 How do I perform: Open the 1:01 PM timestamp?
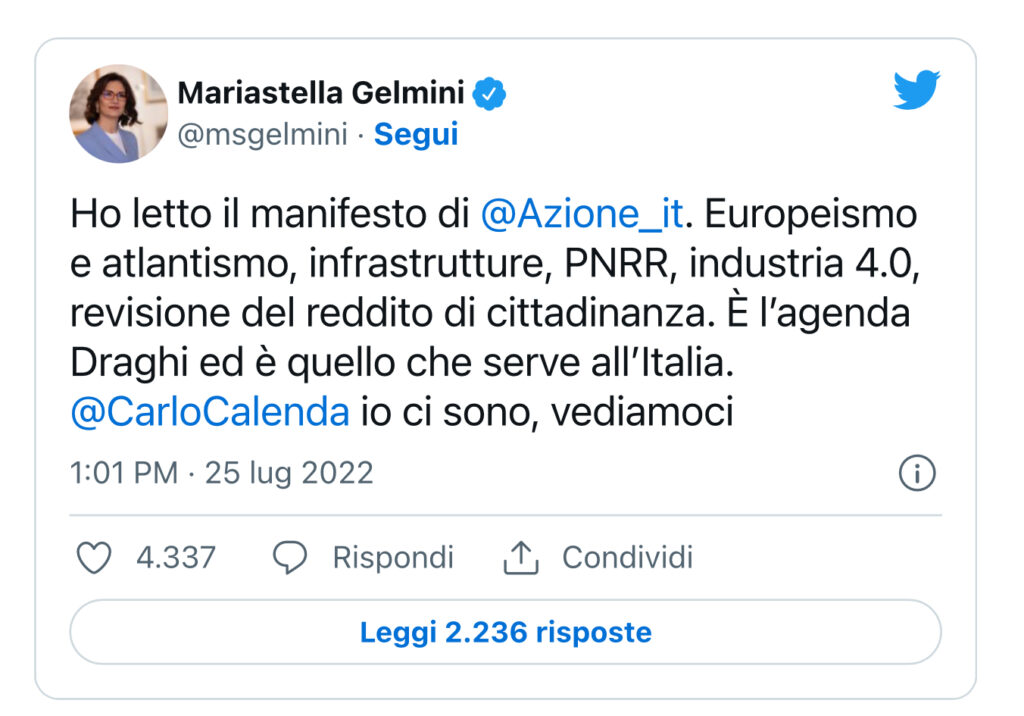tap(124, 473)
